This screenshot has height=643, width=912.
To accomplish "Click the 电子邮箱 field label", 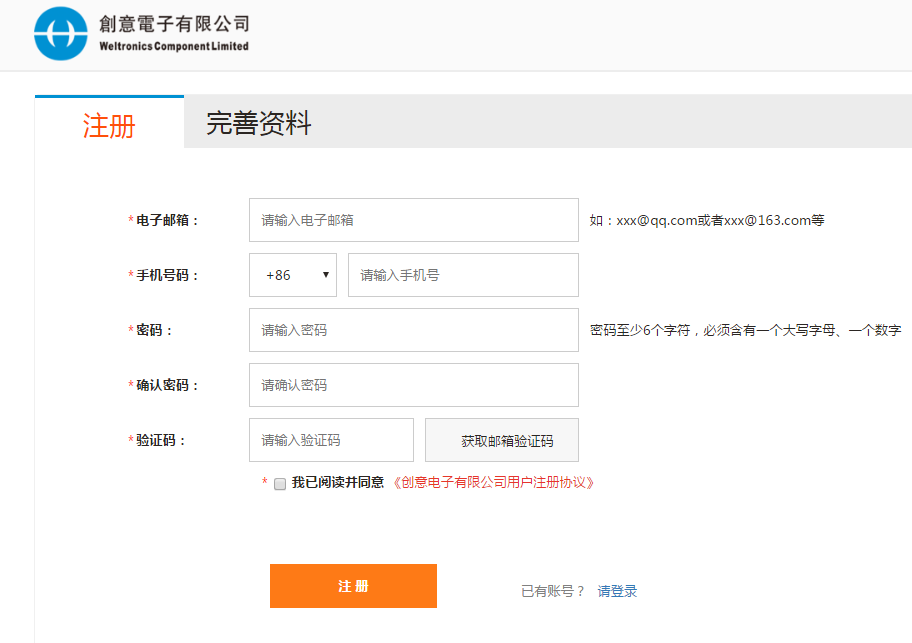I will click(167, 220).
